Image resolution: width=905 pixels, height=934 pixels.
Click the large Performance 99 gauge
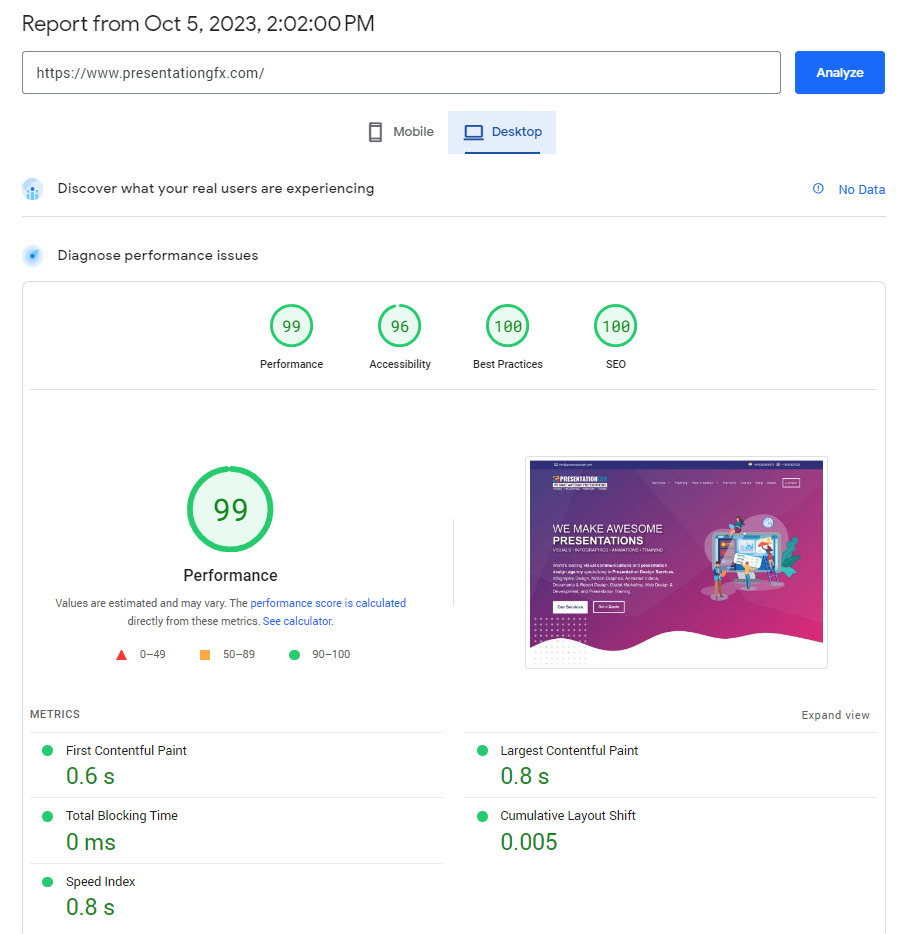(230, 509)
